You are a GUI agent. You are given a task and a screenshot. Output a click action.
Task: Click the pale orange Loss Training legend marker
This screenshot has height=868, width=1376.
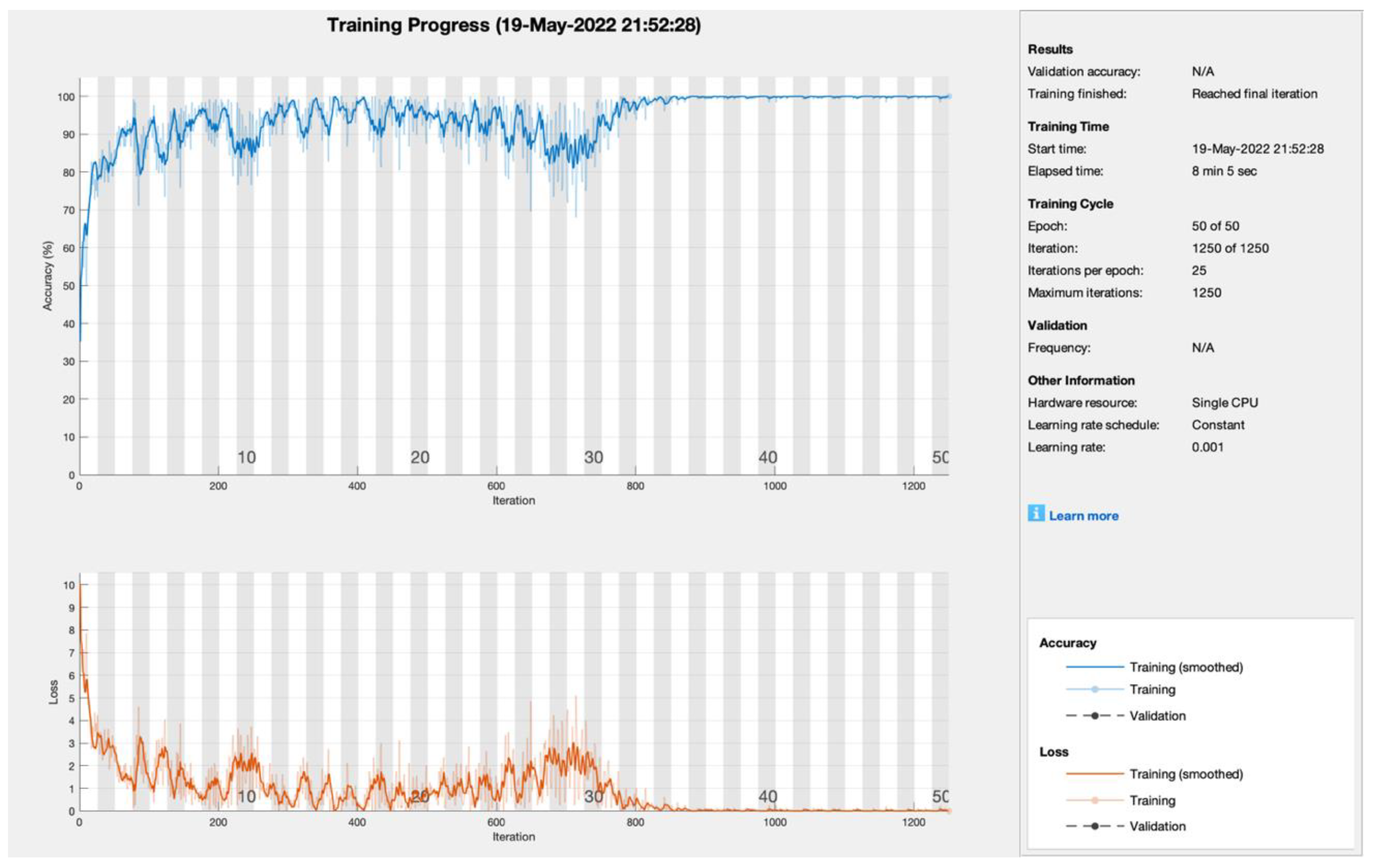[1094, 800]
